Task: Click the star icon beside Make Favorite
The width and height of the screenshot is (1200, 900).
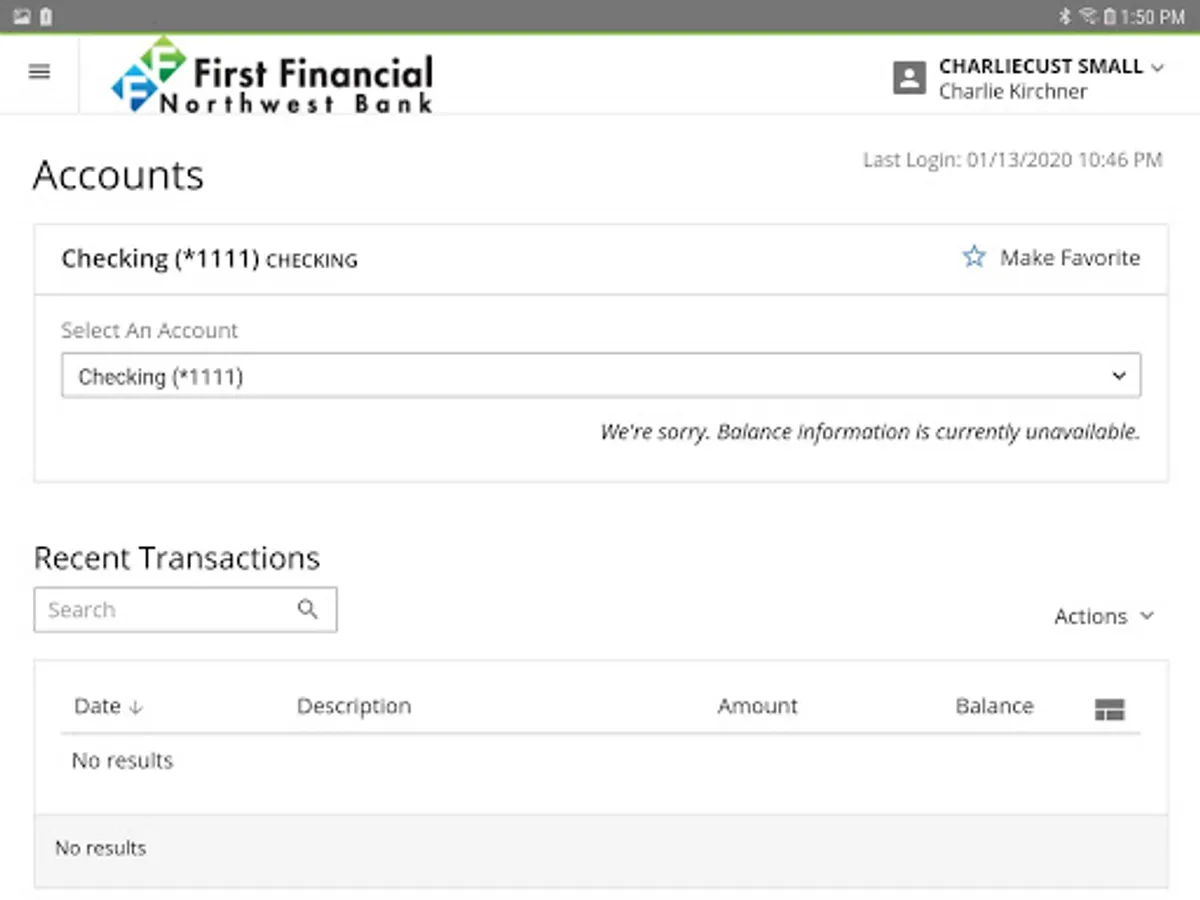Action: 974,257
